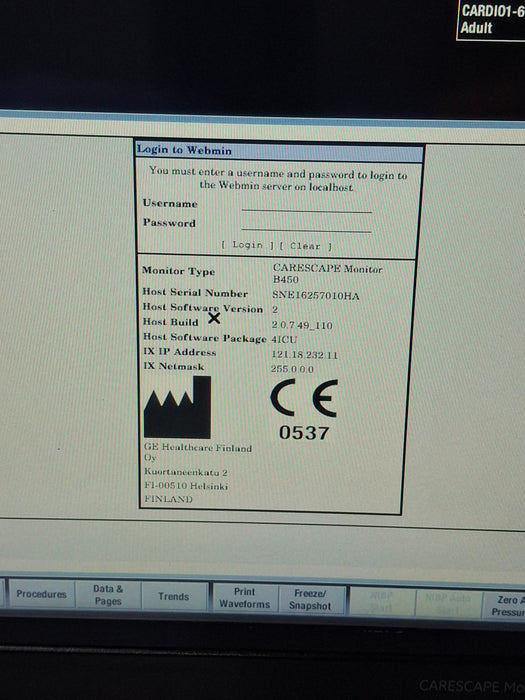
Task: Open the Trends menu
Action: (x=174, y=596)
